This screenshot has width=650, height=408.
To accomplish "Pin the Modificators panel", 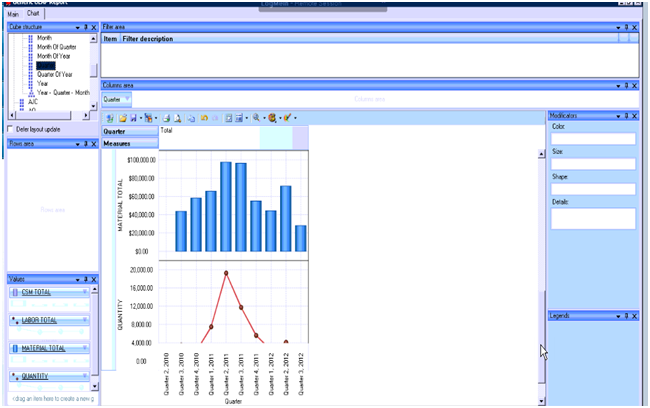I will tap(626, 116).
